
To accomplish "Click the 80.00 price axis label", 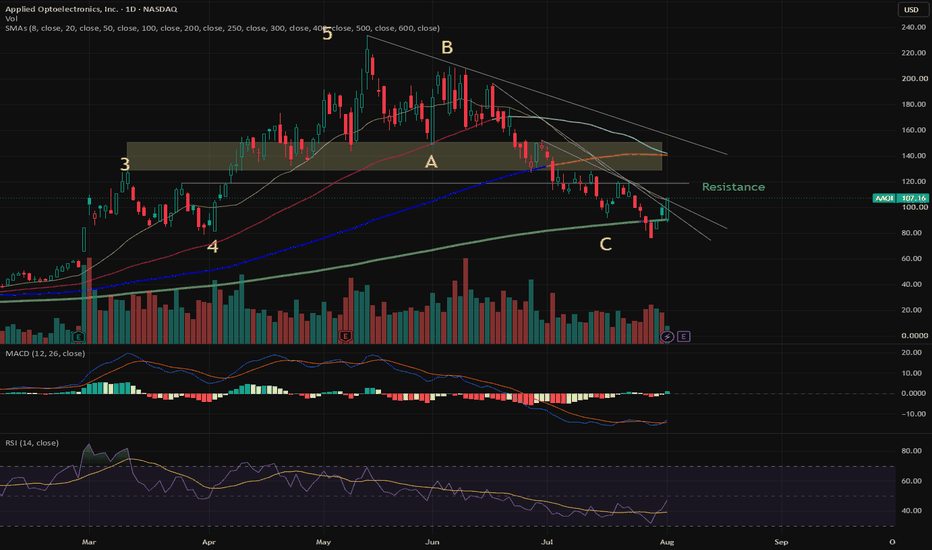I will point(914,233).
